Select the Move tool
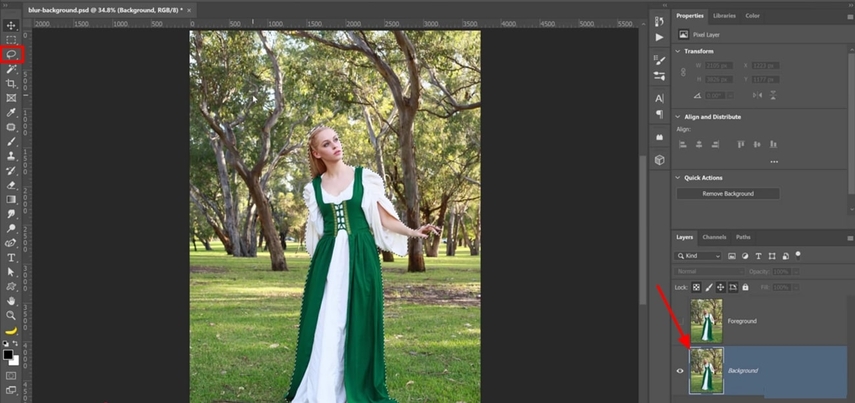855x403 pixels. (x=12, y=25)
